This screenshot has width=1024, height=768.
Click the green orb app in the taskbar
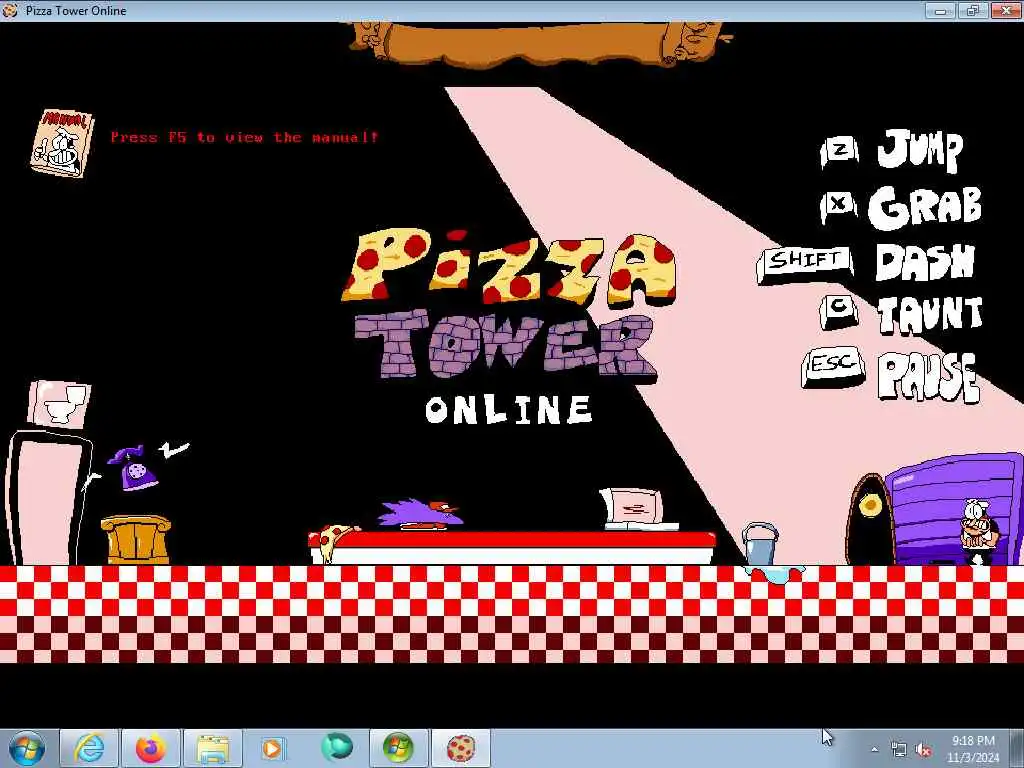point(336,748)
